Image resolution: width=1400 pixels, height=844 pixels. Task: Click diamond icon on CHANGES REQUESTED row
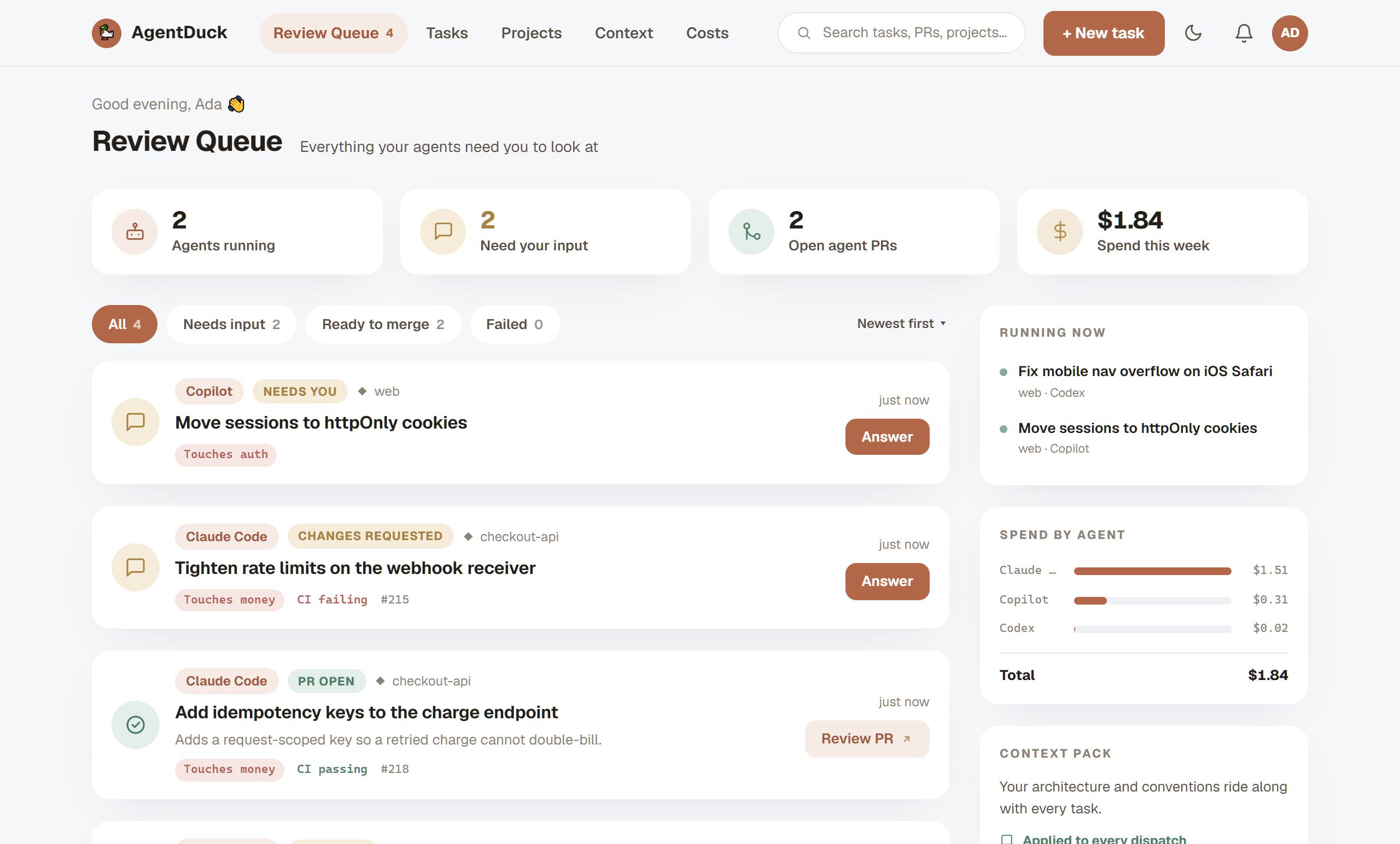[468, 536]
